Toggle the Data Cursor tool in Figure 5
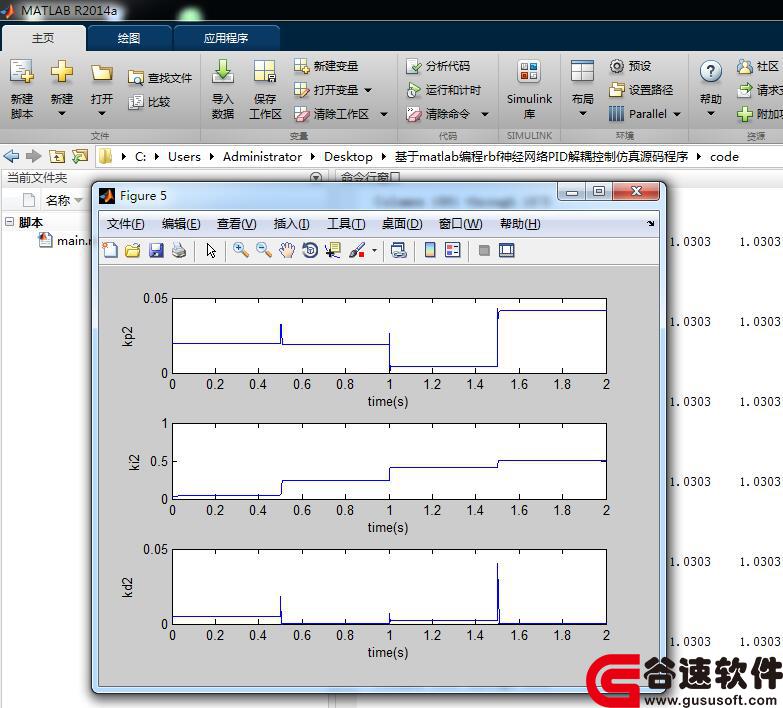This screenshot has height=708, width=783. pos(333,250)
